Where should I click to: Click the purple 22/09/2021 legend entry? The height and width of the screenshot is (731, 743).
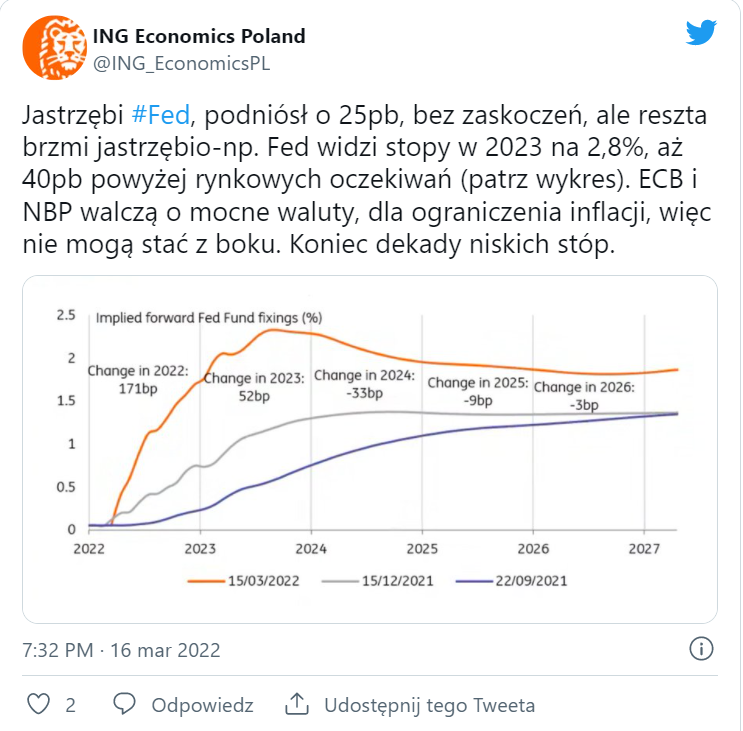pos(511,581)
